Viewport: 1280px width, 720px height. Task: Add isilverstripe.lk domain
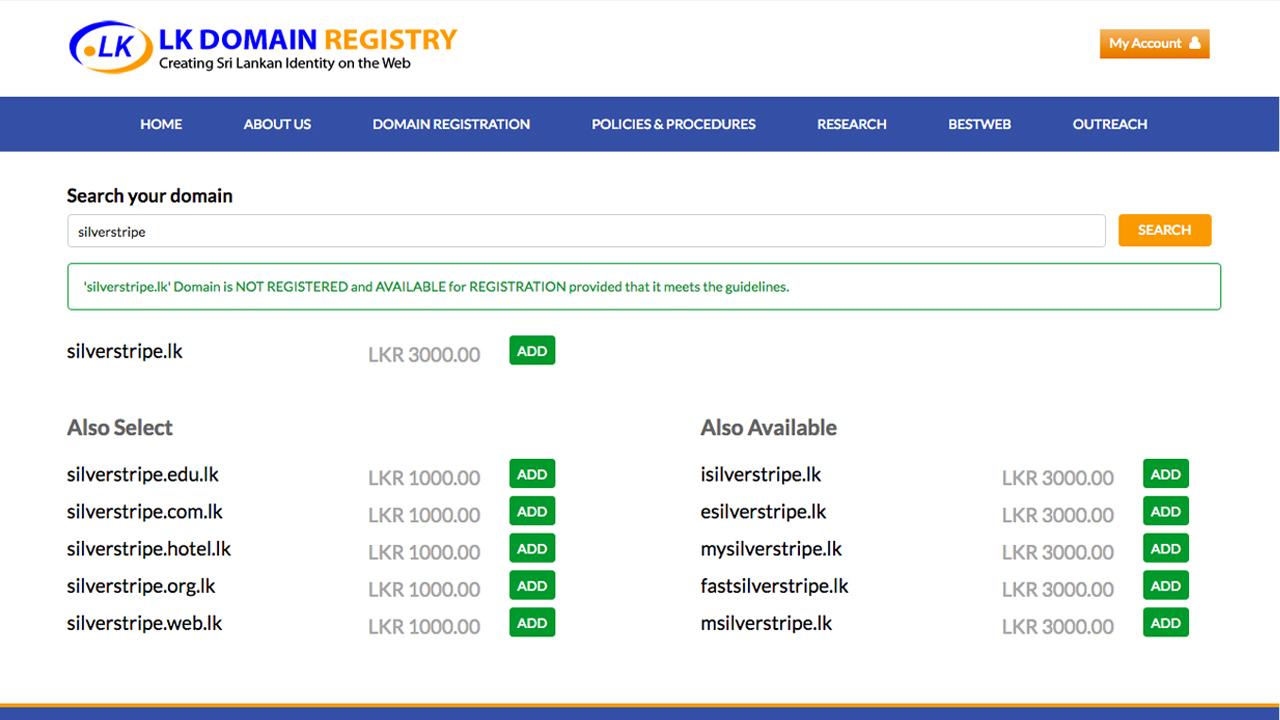coord(1165,475)
